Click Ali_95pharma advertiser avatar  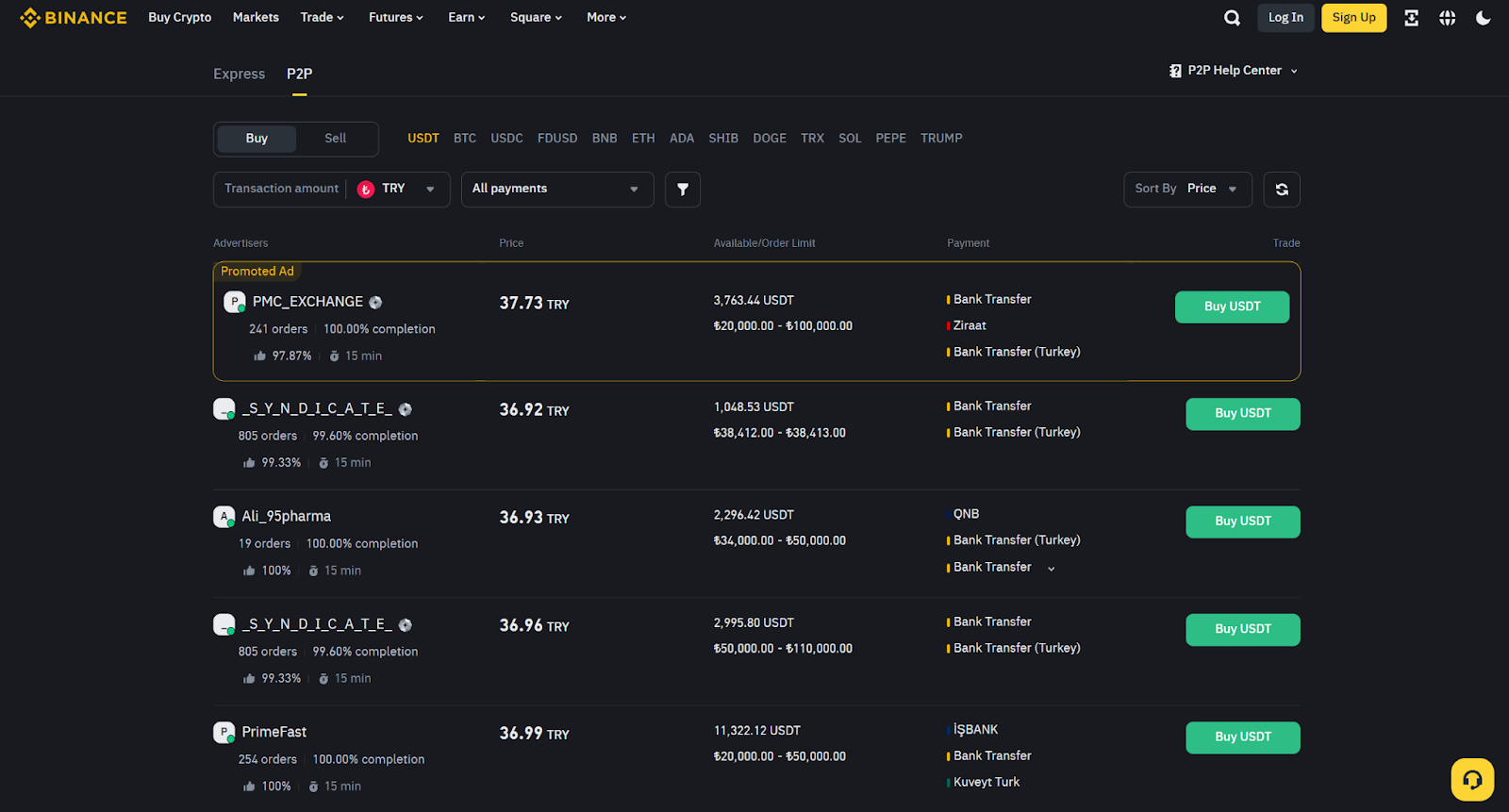[x=224, y=517]
